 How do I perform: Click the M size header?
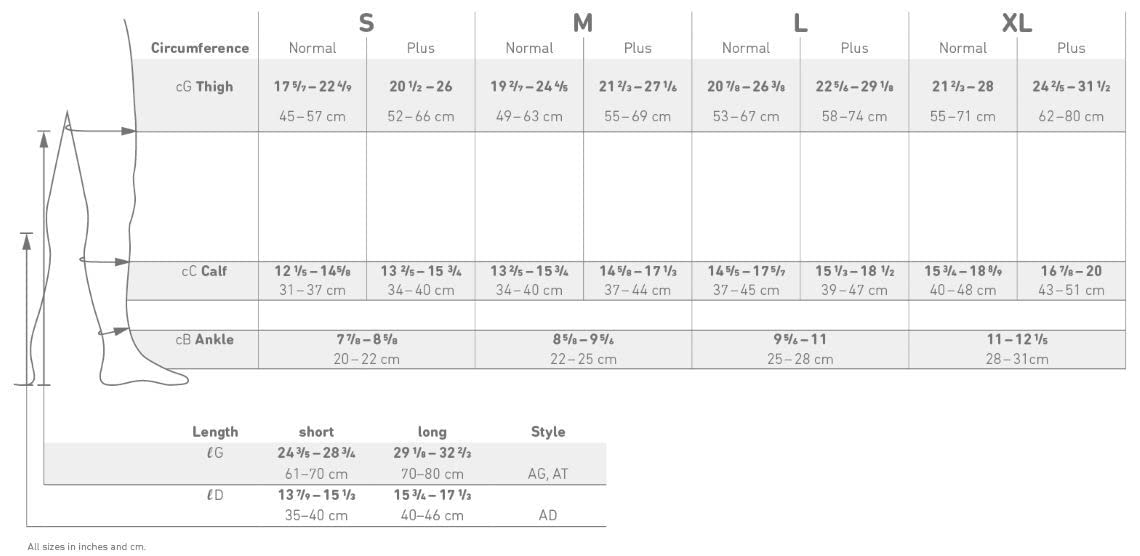pos(583,23)
